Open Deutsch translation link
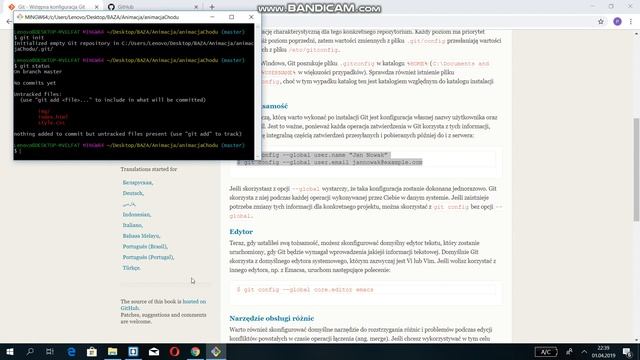 (x=133, y=193)
